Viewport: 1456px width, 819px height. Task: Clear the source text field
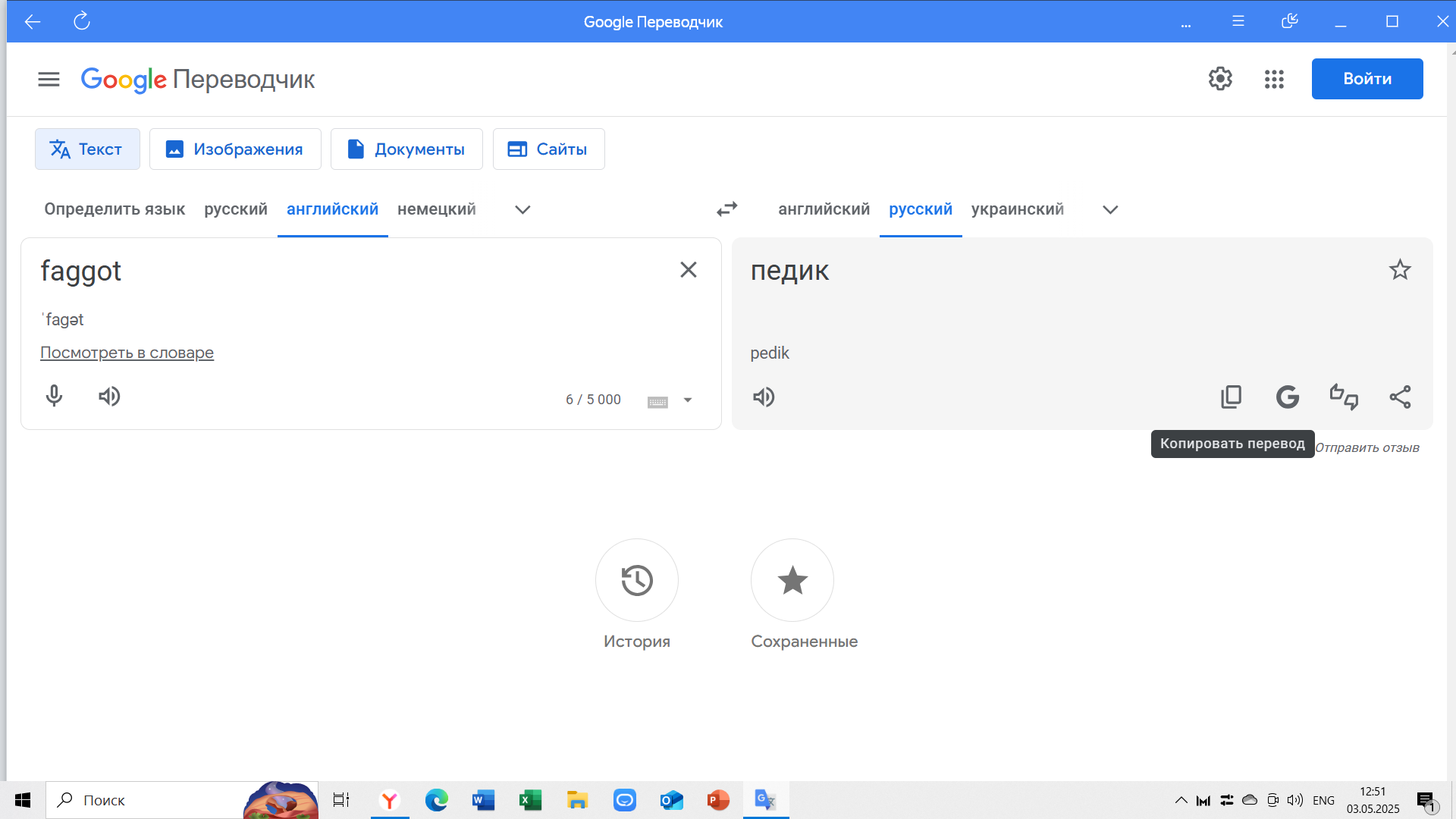click(689, 270)
